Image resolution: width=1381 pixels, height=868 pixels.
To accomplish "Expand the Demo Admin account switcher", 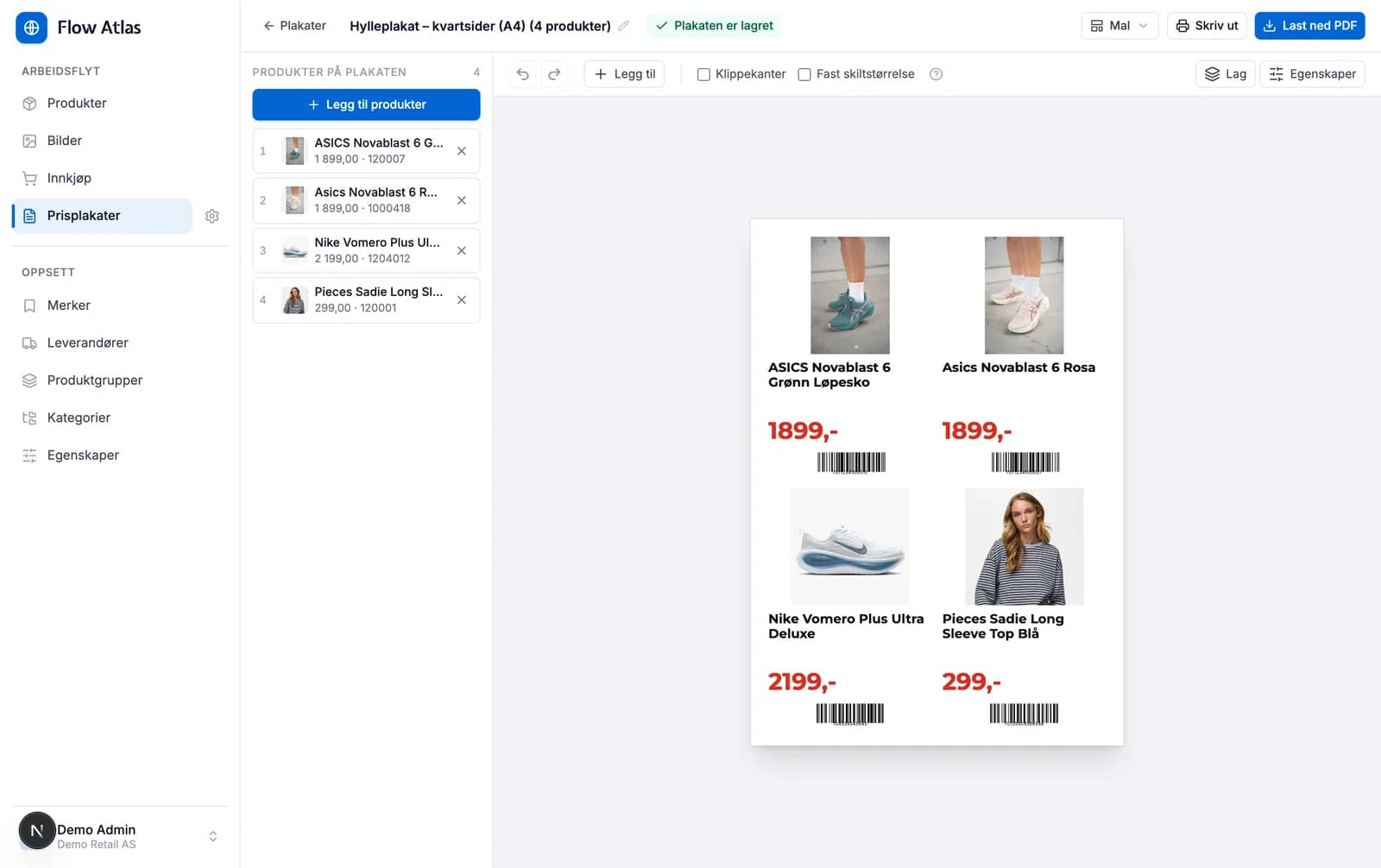I will click(x=213, y=836).
